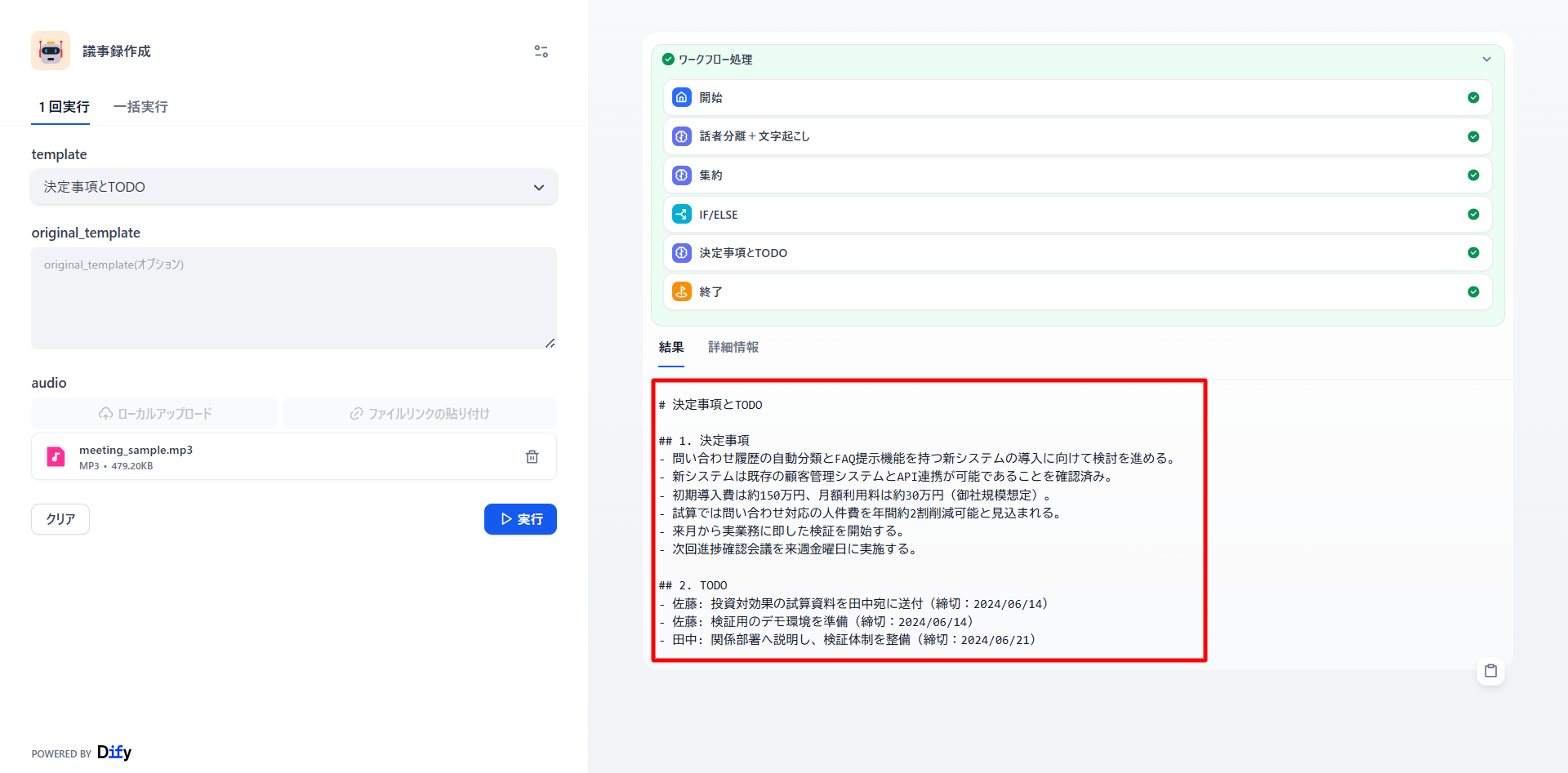This screenshot has width=1568, height=773.
Task: Click the 終了 node orange icon
Action: pyautogui.click(x=681, y=291)
